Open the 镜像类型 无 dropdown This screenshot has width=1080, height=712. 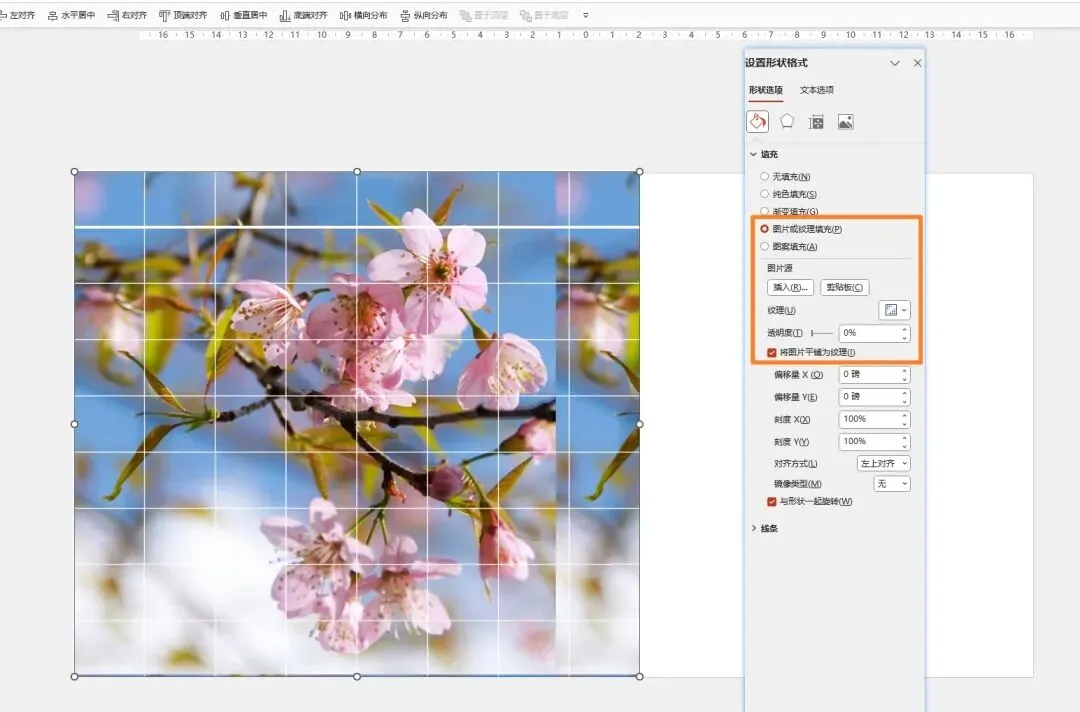(892, 484)
